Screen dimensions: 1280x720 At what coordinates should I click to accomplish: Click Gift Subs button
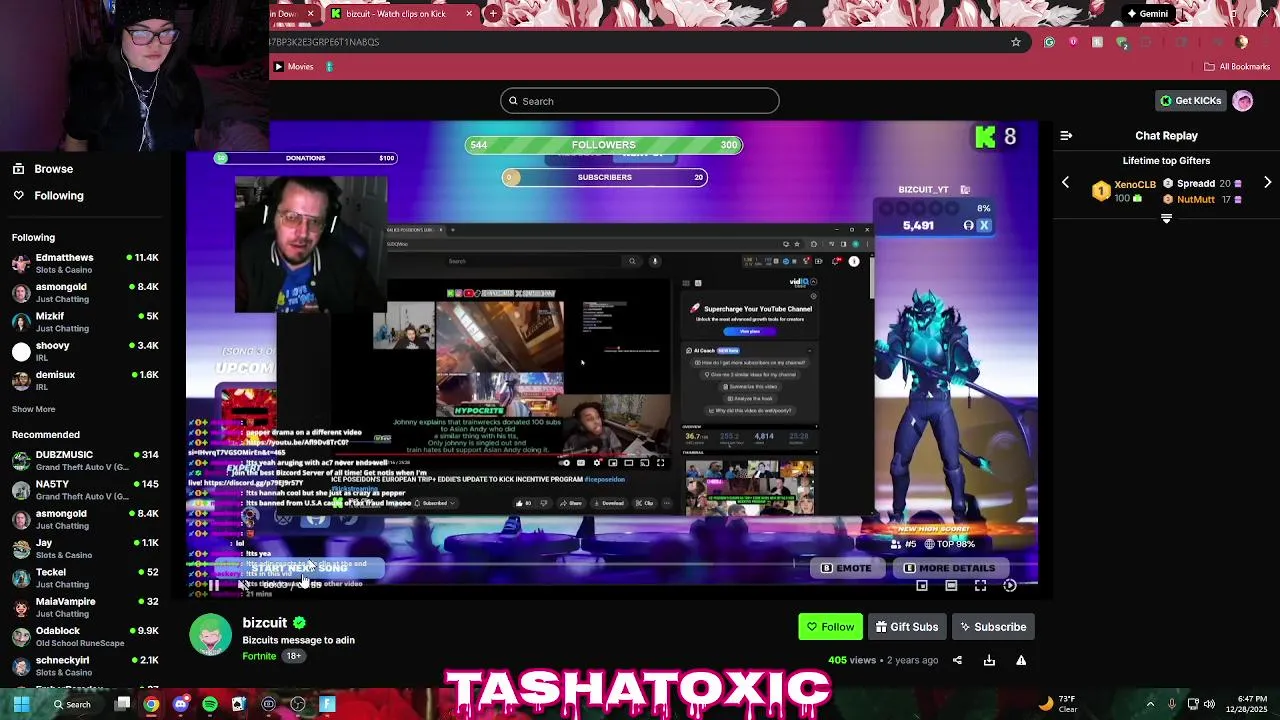pos(906,627)
